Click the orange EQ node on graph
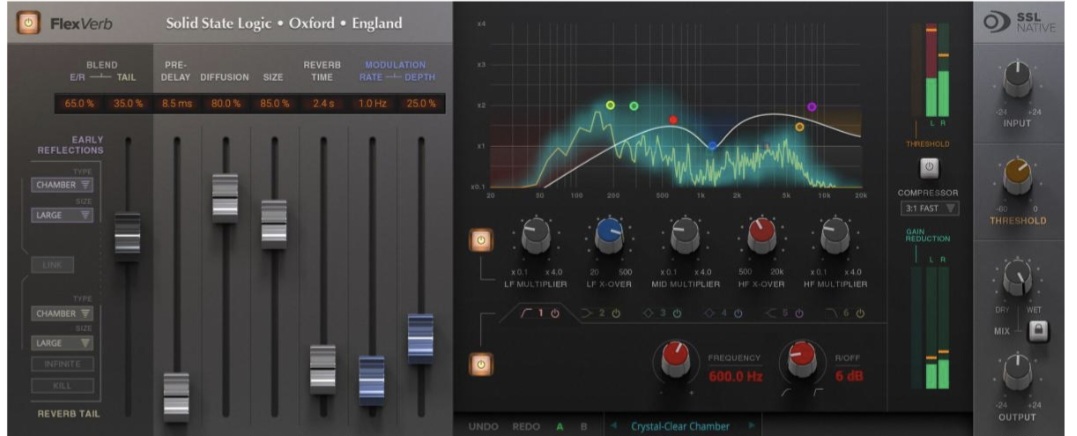Screen dimensions: 1077x436 [x=800, y=127]
